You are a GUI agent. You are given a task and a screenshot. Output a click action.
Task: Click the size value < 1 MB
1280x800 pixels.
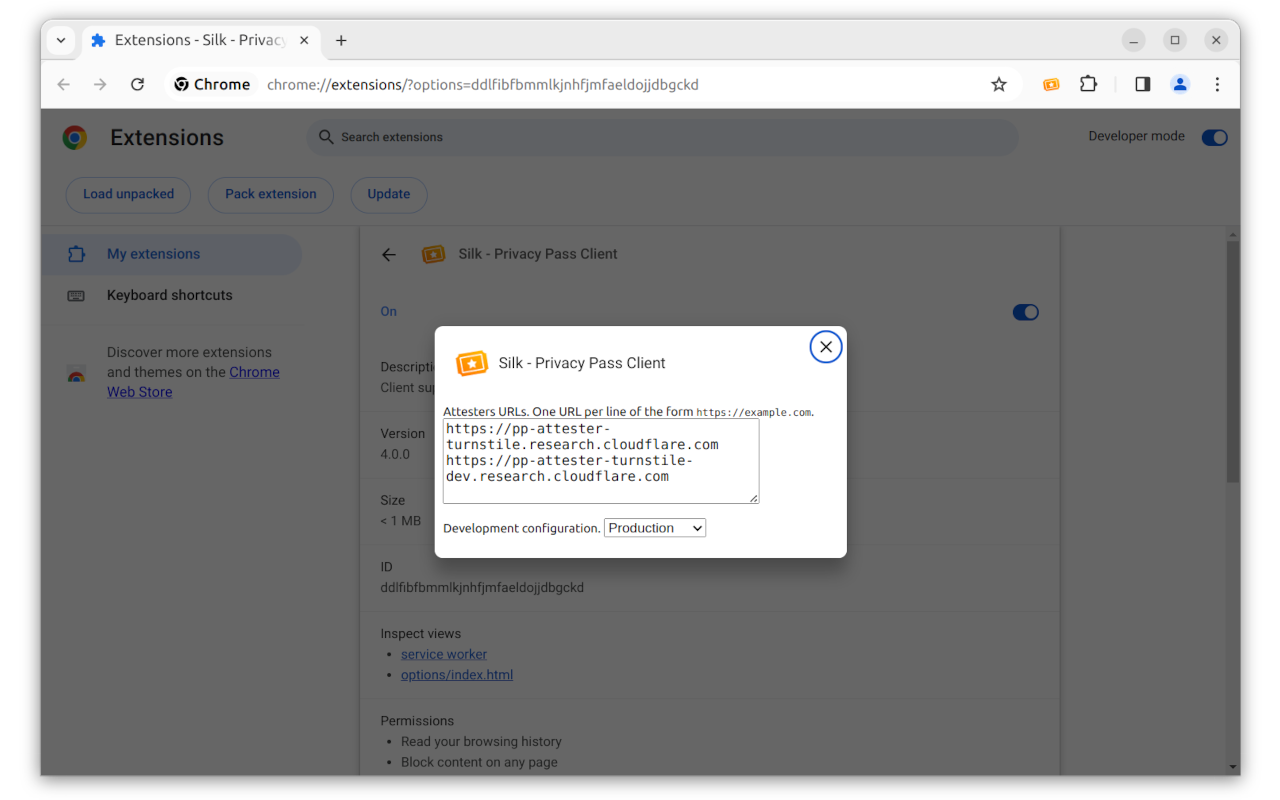(400, 521)
